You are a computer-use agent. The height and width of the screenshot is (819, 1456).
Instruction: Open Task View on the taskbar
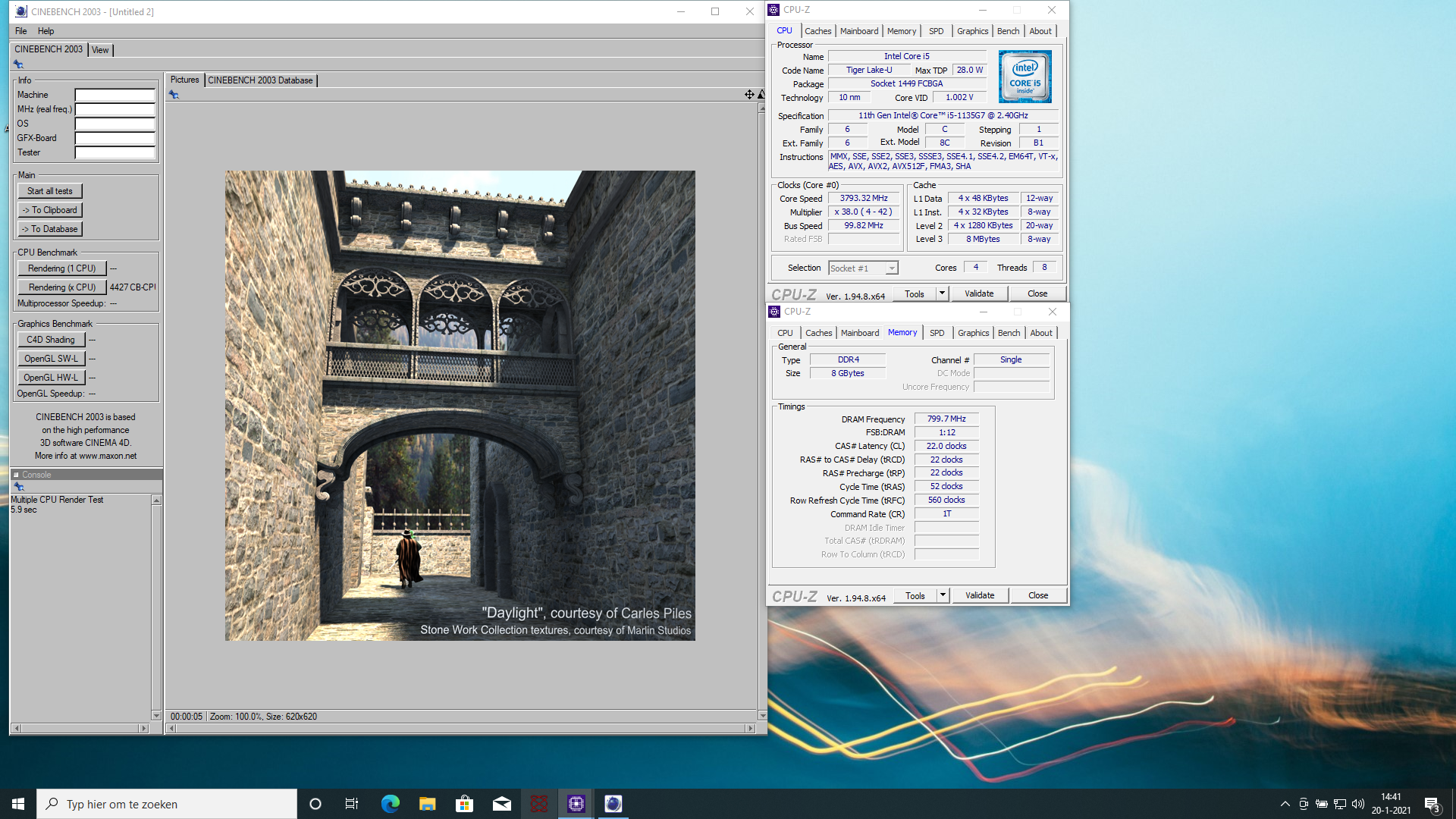coord(352,804)
